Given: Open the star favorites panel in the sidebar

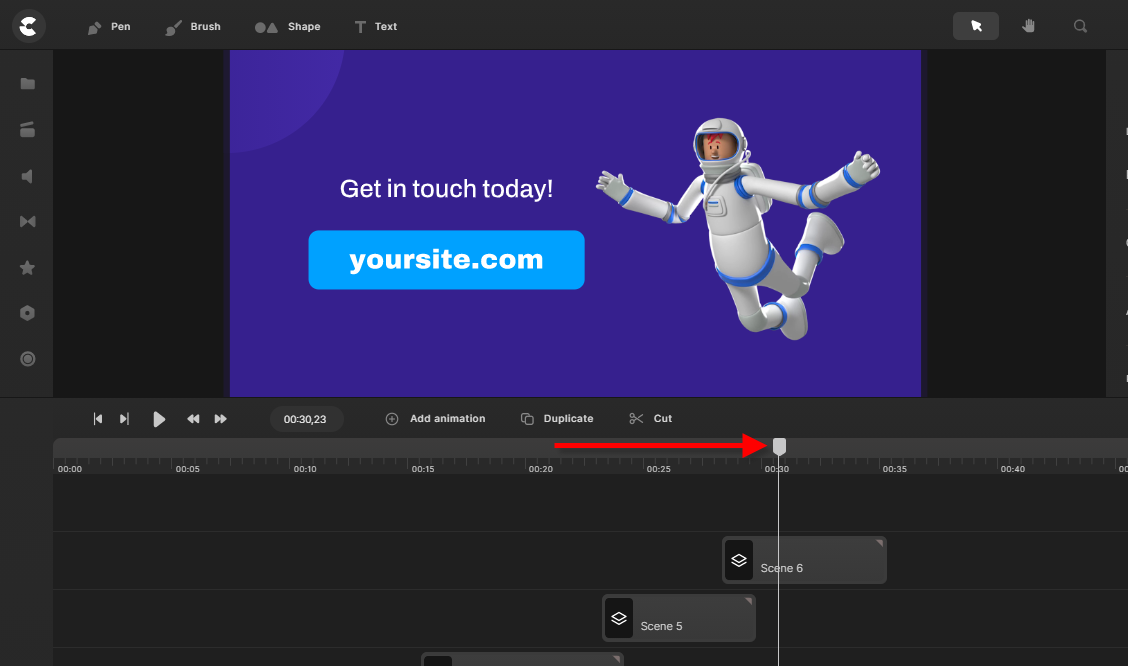Looking at the screenshot, I should tap(28, 268).
